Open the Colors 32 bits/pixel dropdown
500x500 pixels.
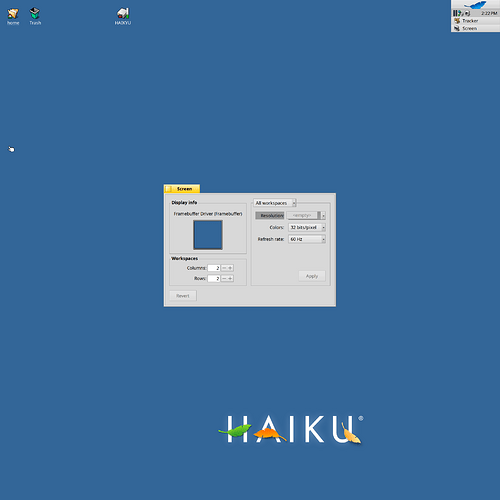(307, 227)
